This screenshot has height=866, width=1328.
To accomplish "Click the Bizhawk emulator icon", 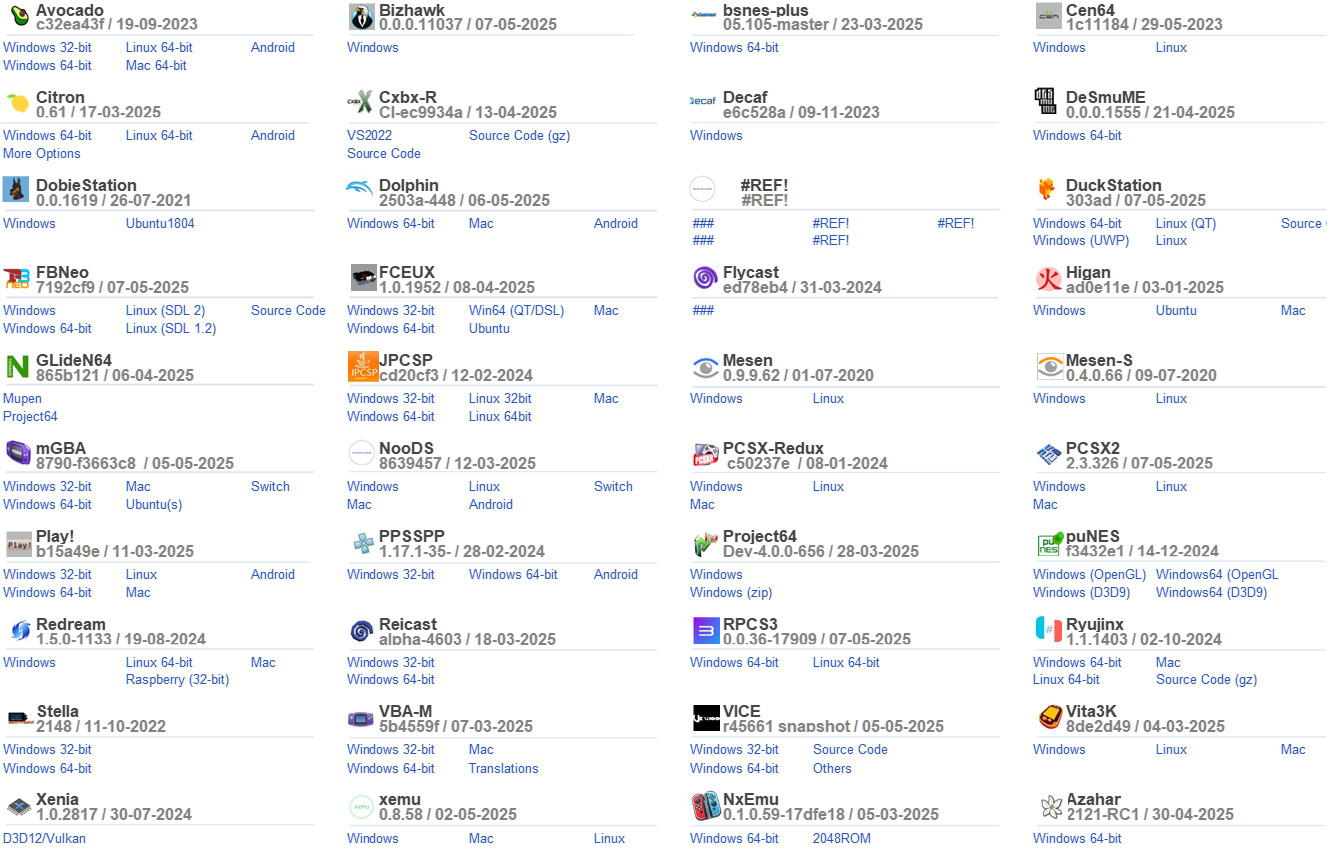I will tap(362, 16).
